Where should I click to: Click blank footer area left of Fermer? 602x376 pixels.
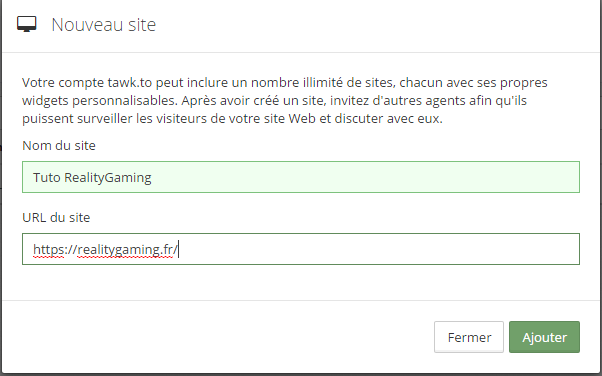(x=215, y=337)
